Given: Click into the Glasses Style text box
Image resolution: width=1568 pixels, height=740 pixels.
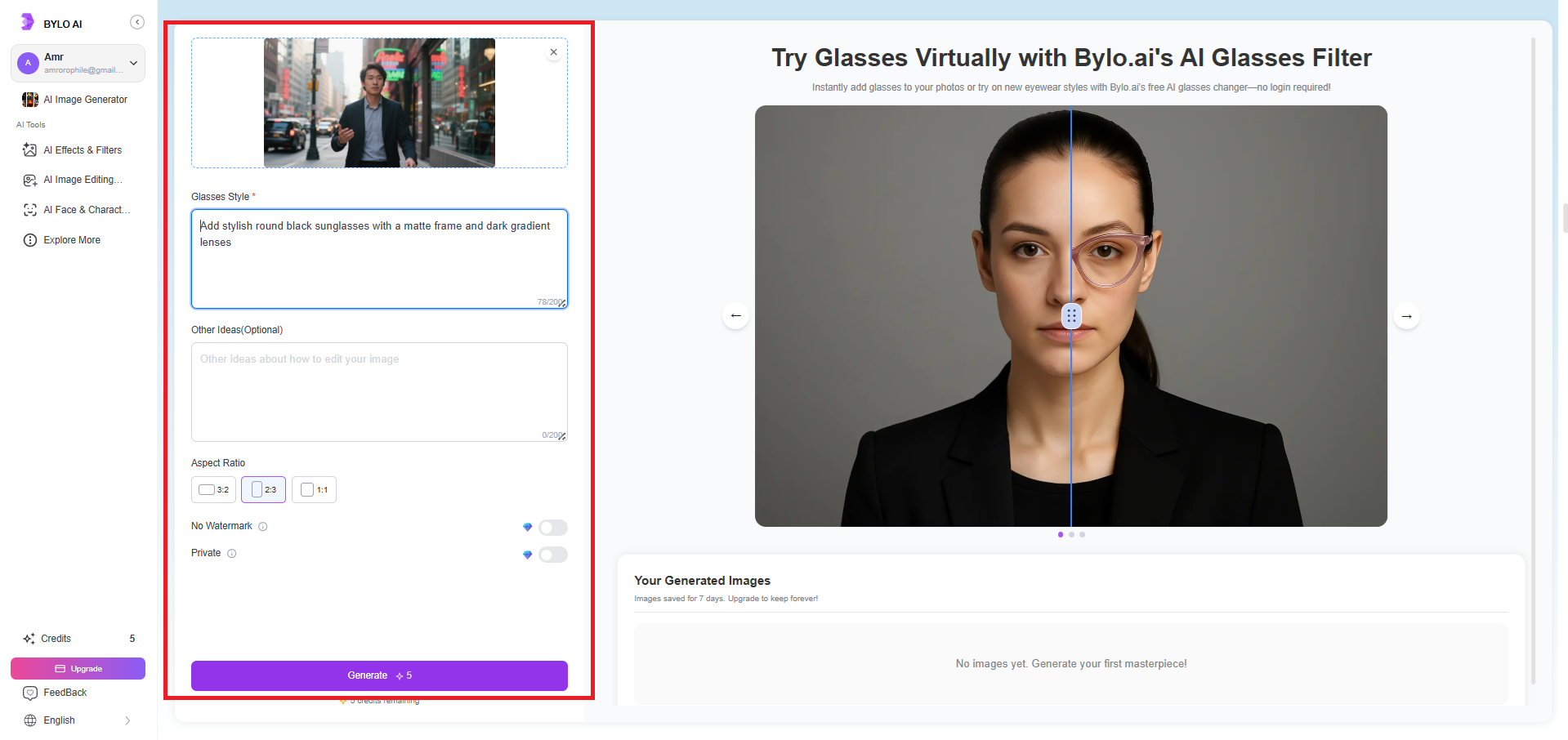Looking at the screenshot, I should (379, 259).
